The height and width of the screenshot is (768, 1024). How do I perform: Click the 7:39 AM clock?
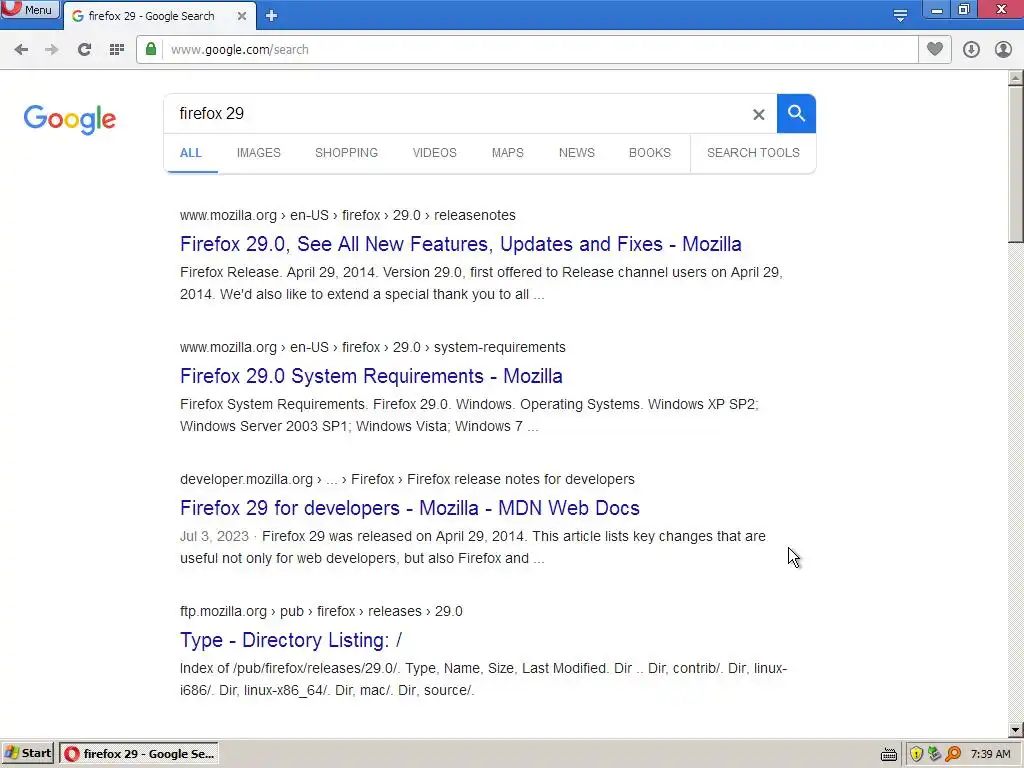click(990, 754)
